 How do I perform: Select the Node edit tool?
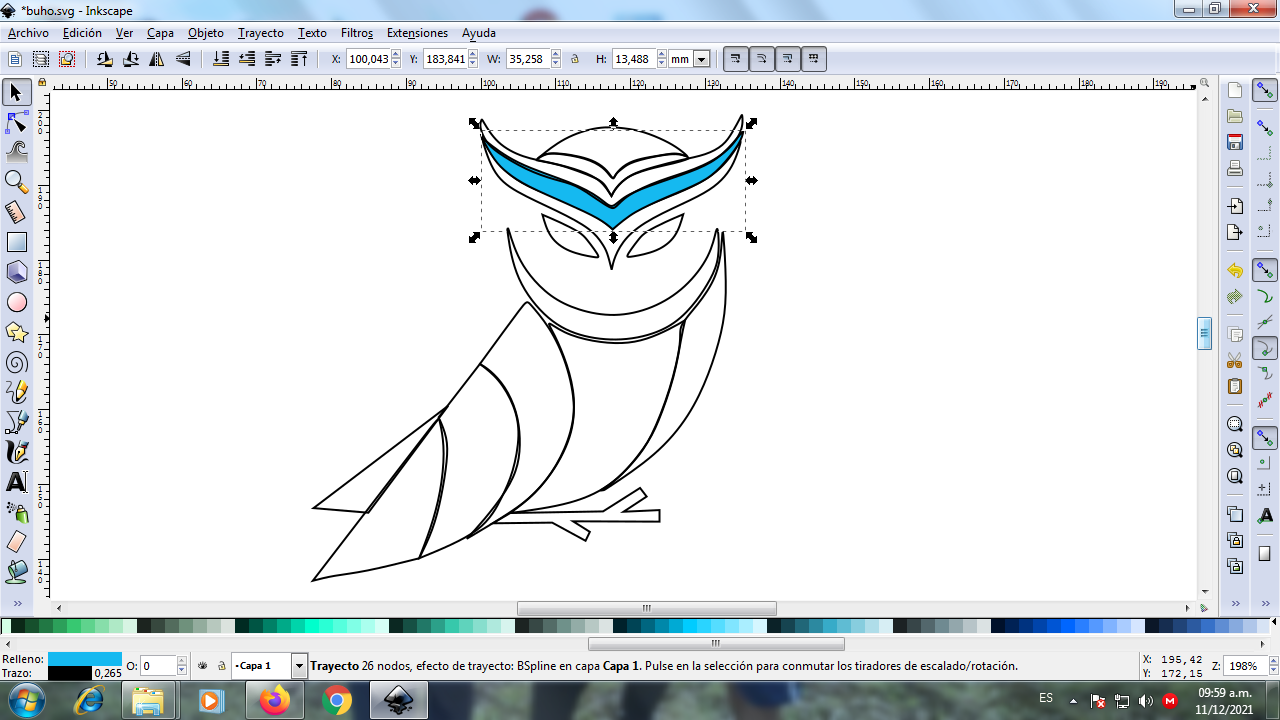(16, 123)
